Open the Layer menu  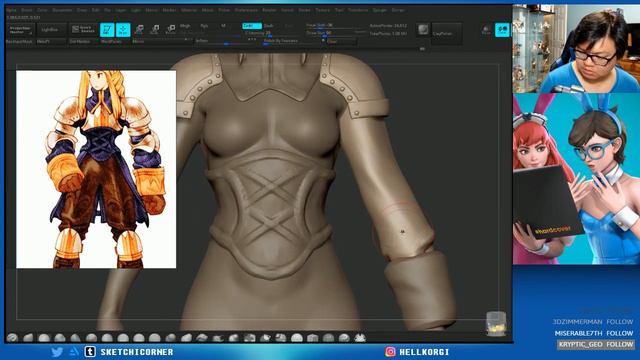pyautogui.click(x=120, y=10)
